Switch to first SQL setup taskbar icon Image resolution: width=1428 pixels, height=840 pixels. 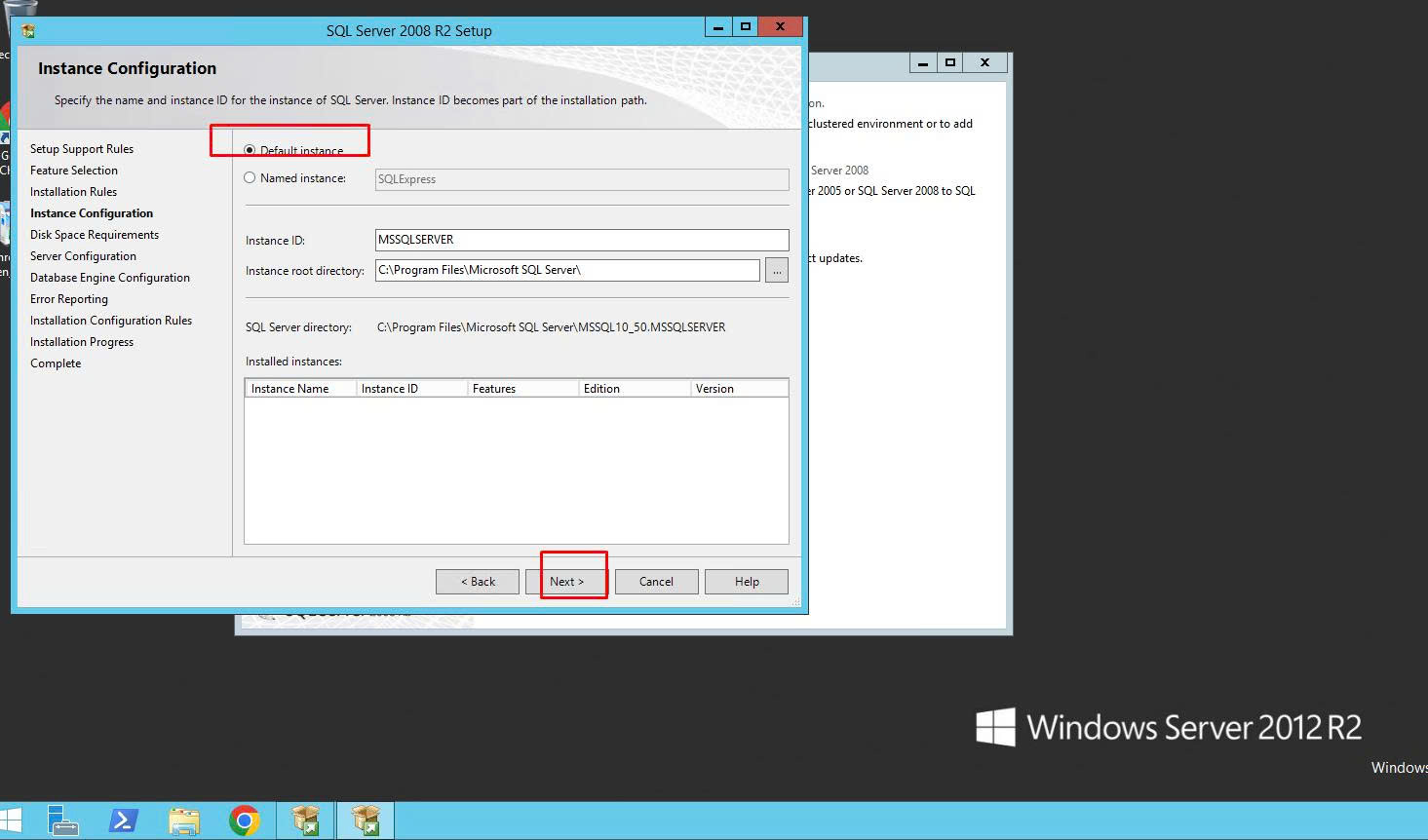tap(306, 821)
